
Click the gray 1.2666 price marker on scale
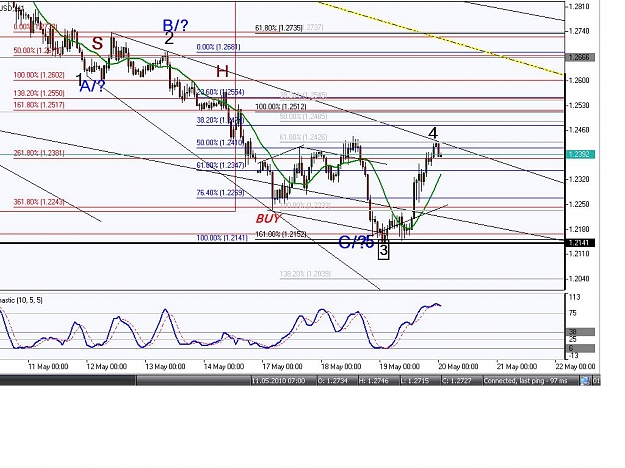(x=580, y=57)
